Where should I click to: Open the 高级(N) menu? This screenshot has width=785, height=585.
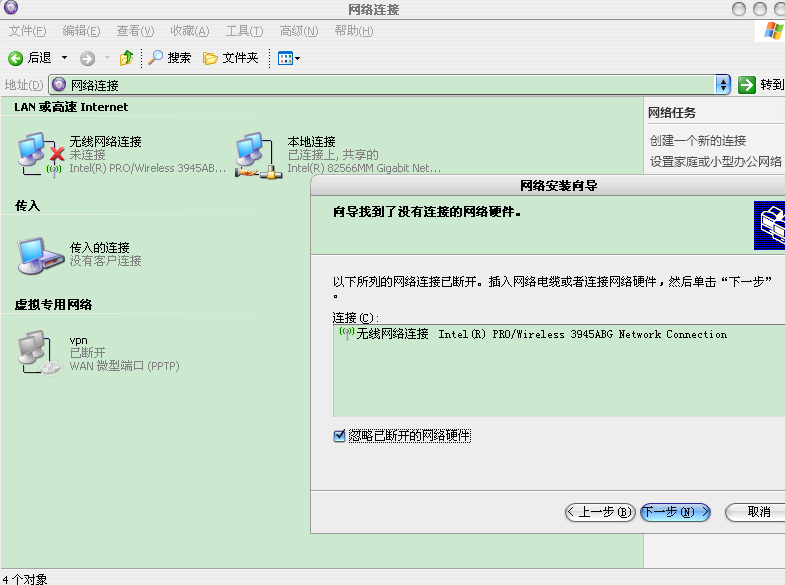click(299, 31)
